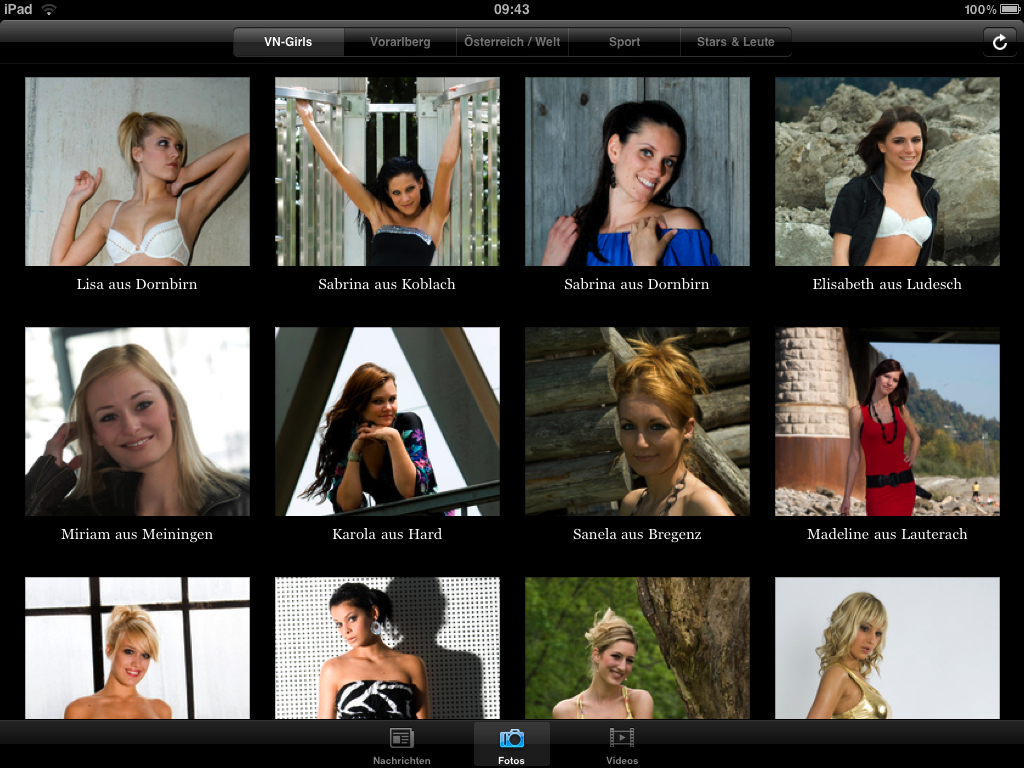Tap the Wi-Fi status icon
The image size is (1024, 768).
coord(49,9)
